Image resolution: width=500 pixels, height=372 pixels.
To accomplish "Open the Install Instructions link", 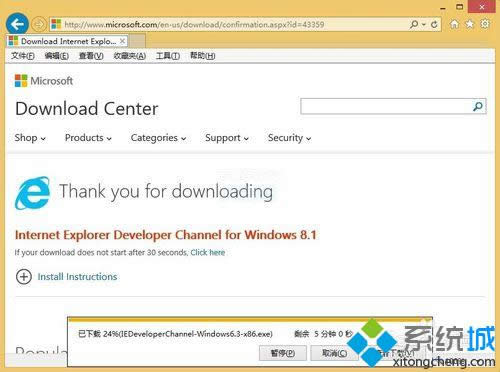I will 77,277.
